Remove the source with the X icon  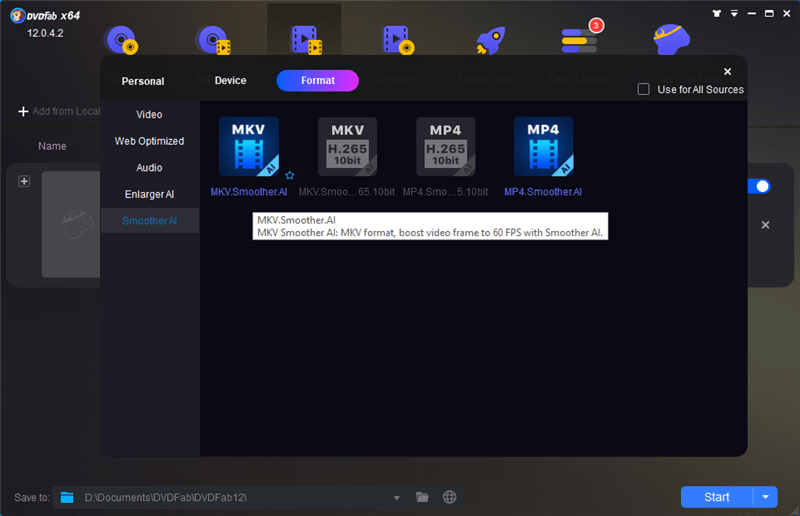coord(765,225)
